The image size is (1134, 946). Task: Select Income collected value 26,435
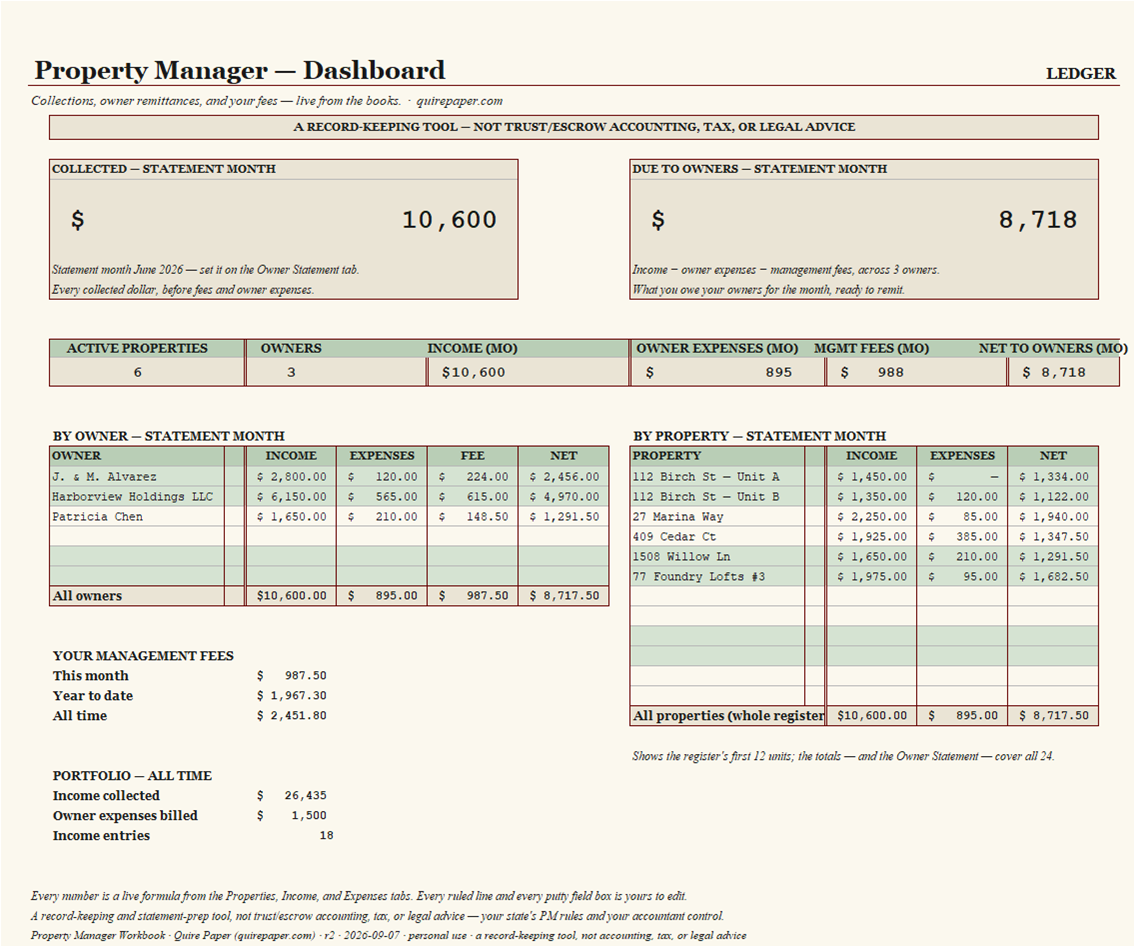[x=291, y=796]
